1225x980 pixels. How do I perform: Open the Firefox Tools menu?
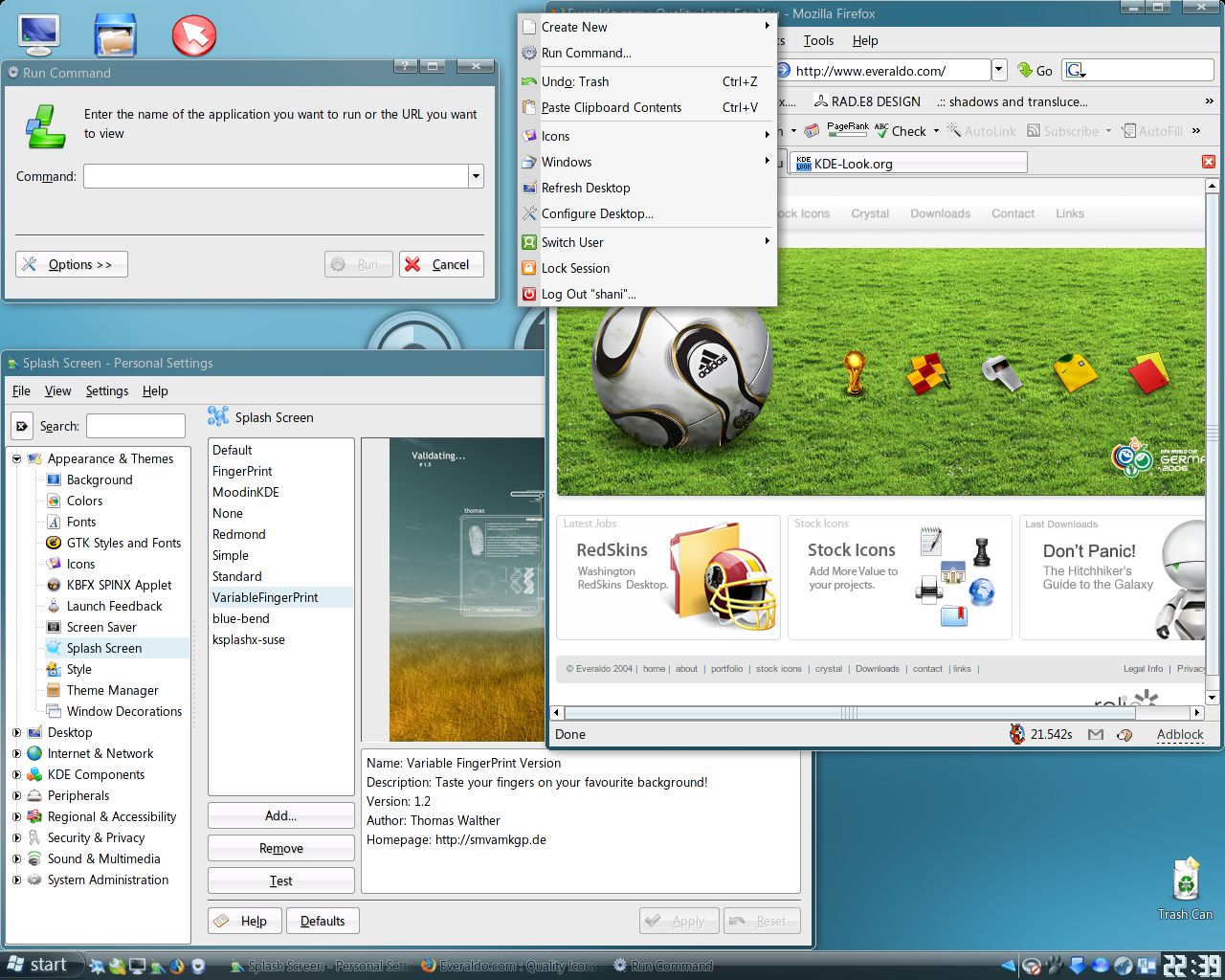point(818,40)
